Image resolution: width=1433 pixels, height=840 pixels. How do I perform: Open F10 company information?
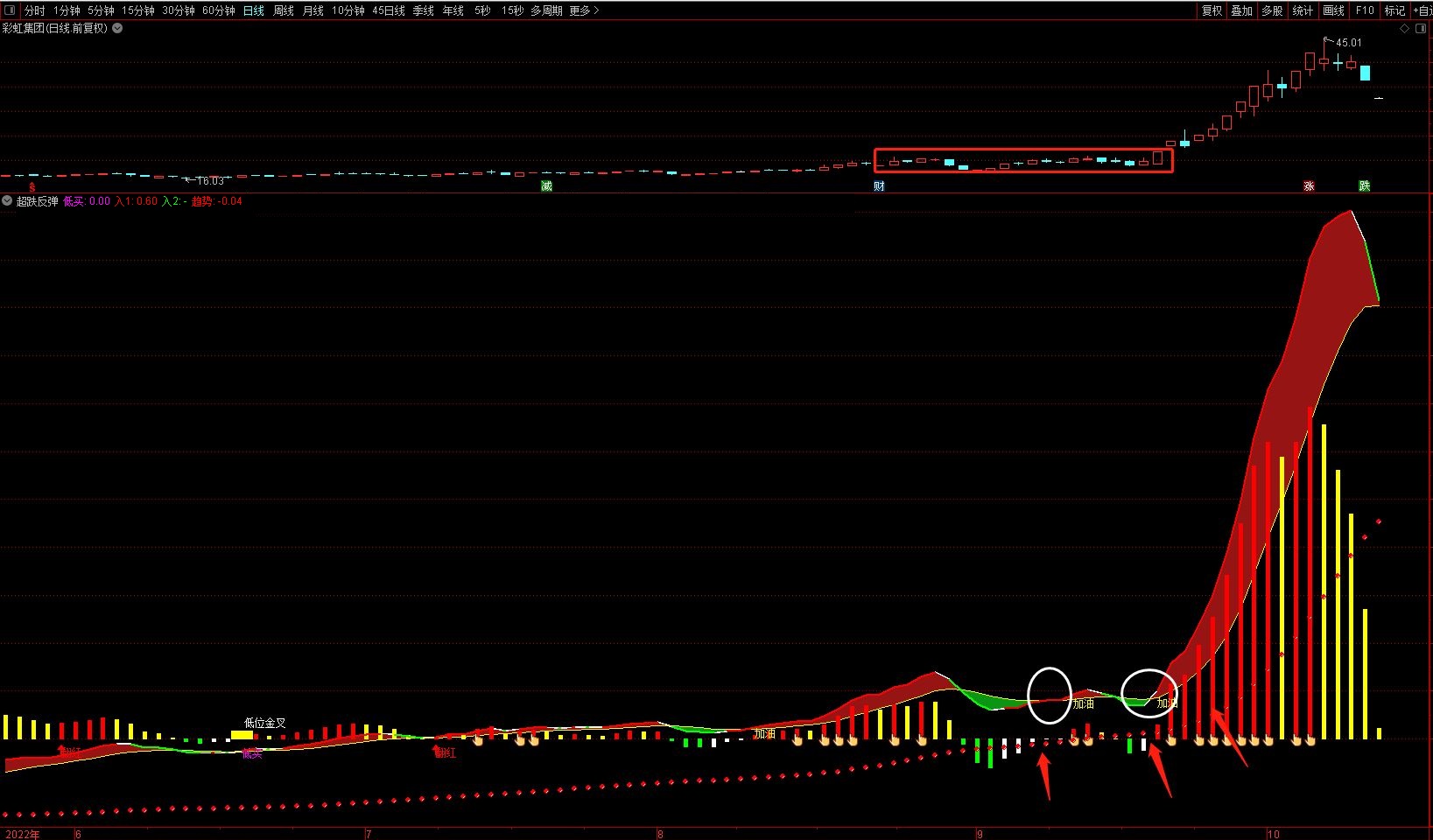(1365, 10)
